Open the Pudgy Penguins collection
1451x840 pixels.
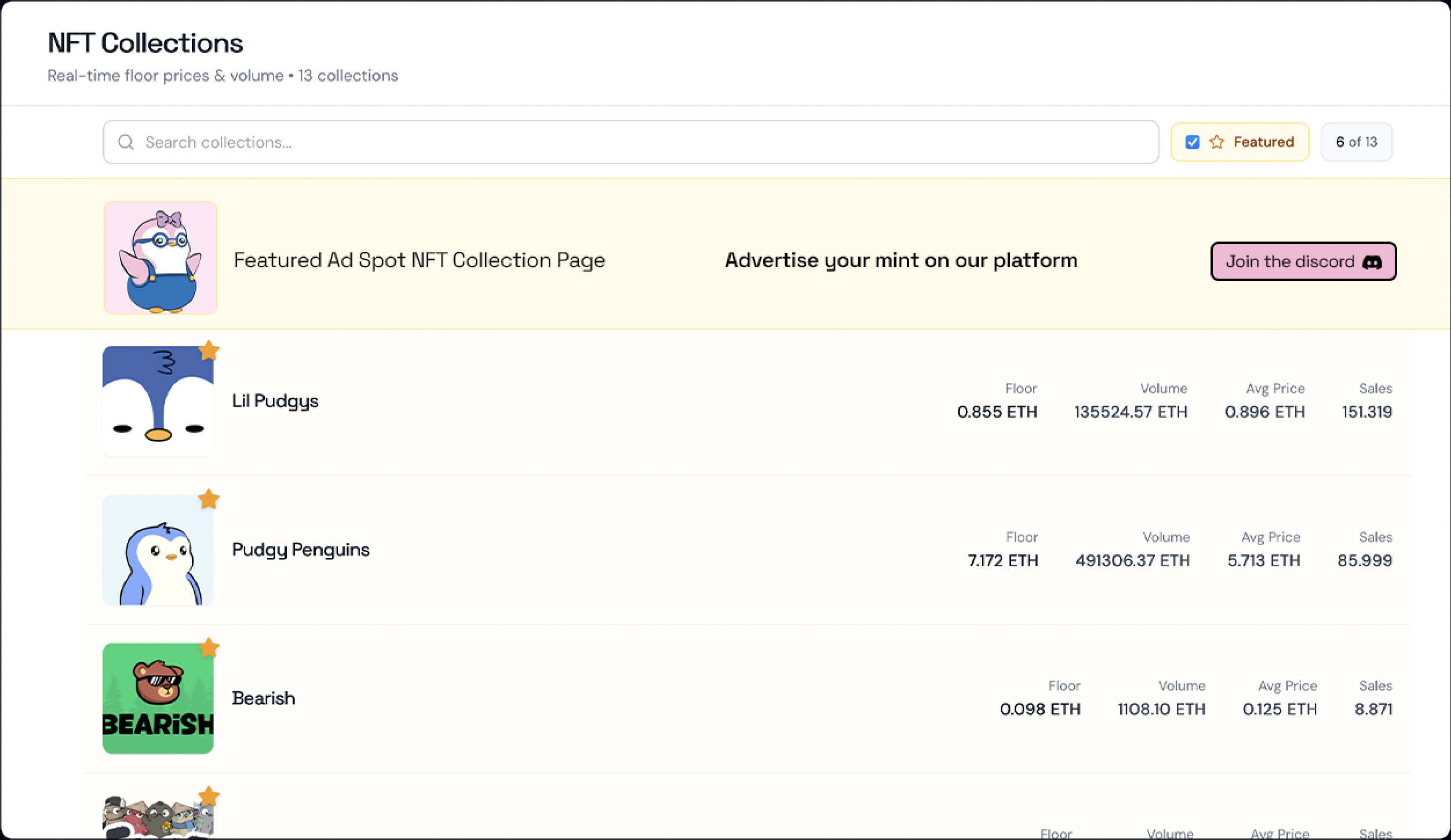[x=301, y=549]
